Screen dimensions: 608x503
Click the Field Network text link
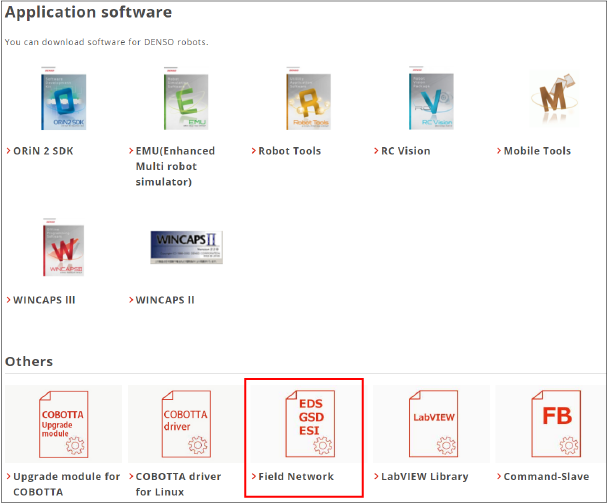click(x=296, y=477)
